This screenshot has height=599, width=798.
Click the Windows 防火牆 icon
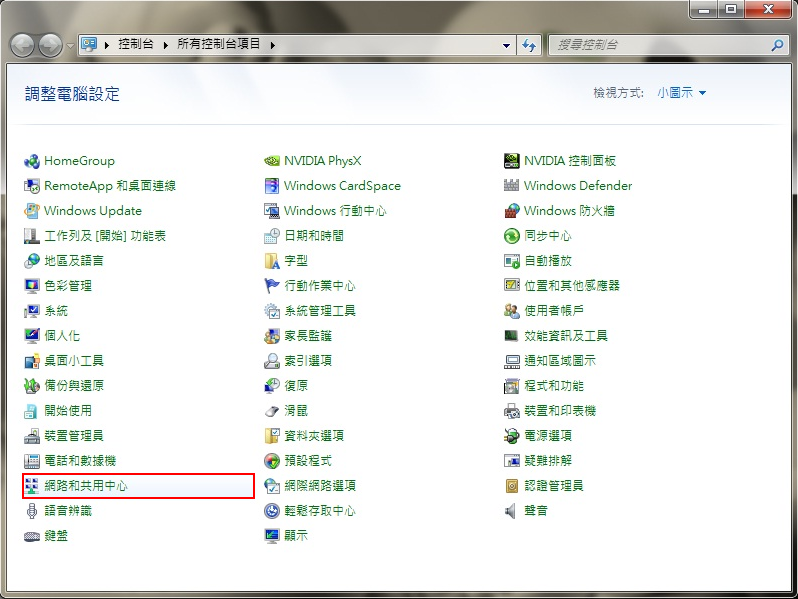(511, 211)
